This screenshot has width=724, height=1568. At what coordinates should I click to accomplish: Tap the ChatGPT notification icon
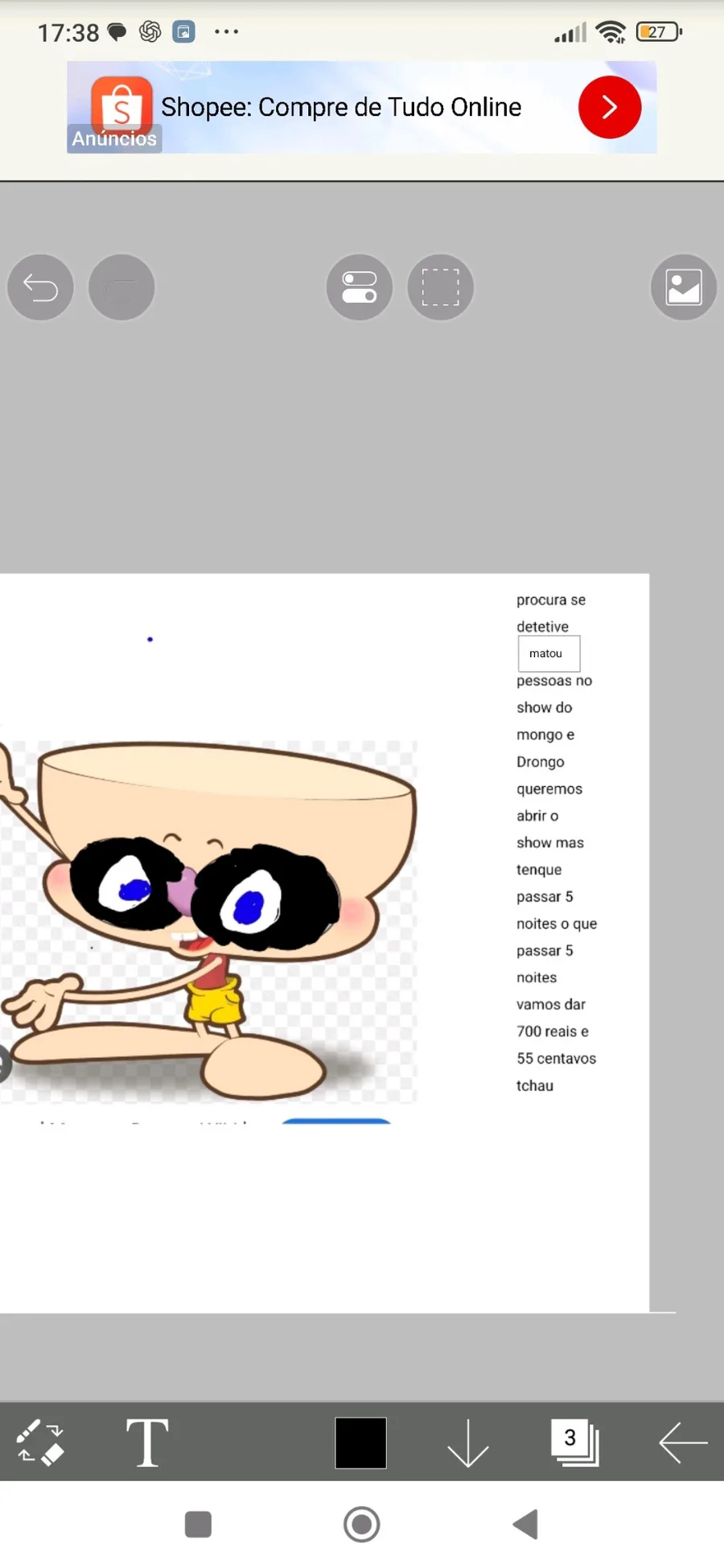[x=150, y=32]
